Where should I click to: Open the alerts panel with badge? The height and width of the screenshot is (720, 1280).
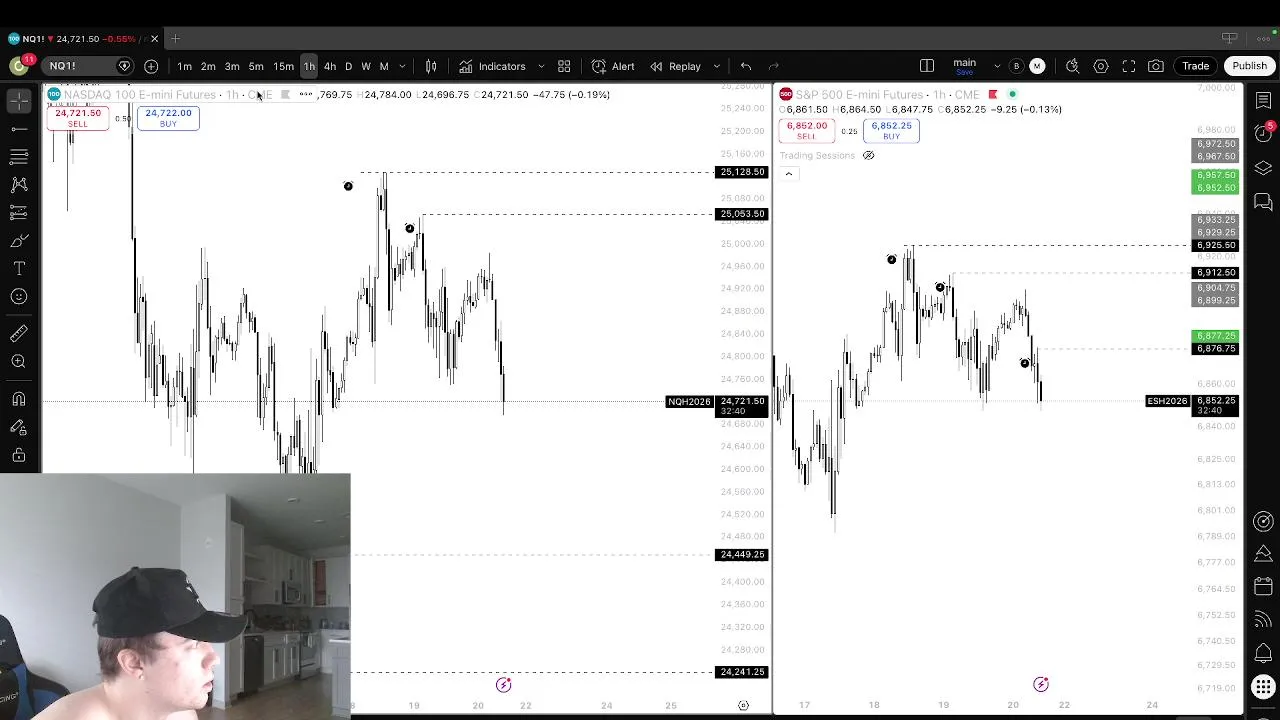pos(1263,134)
